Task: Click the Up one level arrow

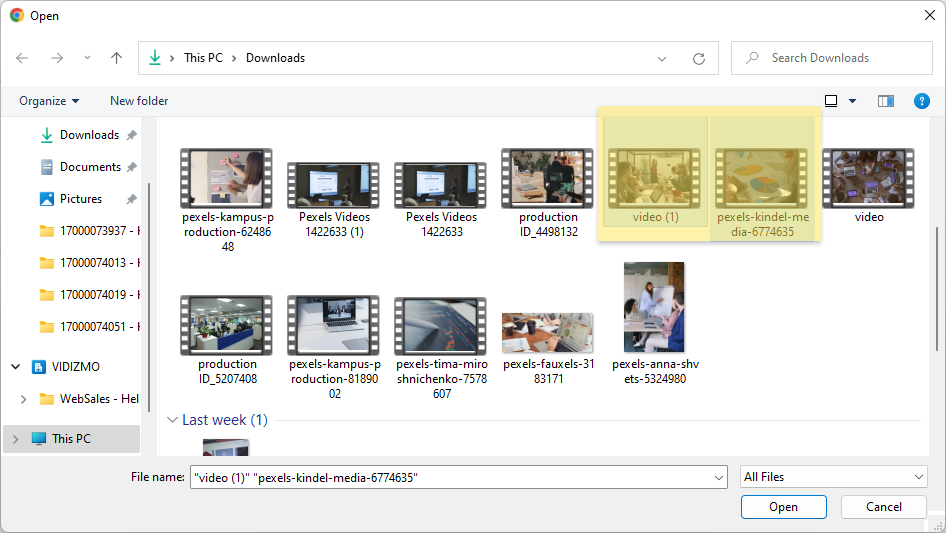Action: pos(116,58)
